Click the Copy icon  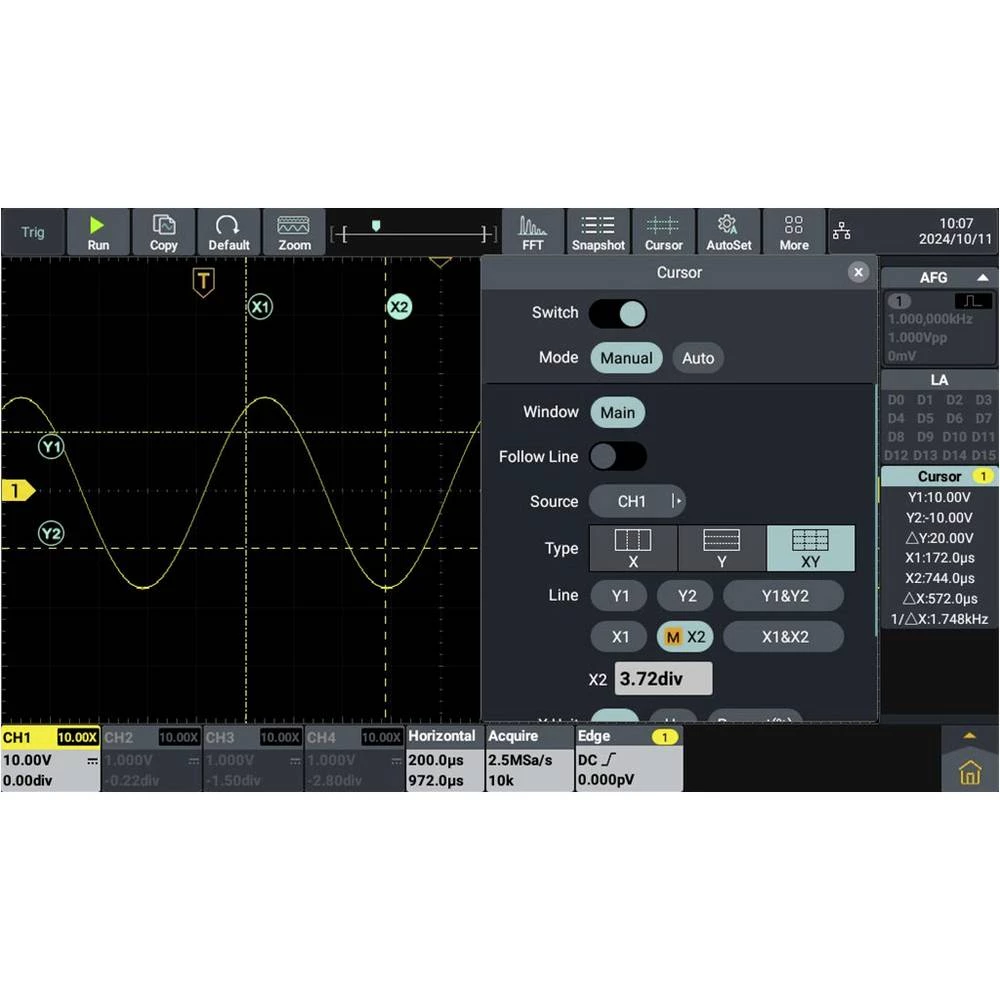tap(163, 232)
